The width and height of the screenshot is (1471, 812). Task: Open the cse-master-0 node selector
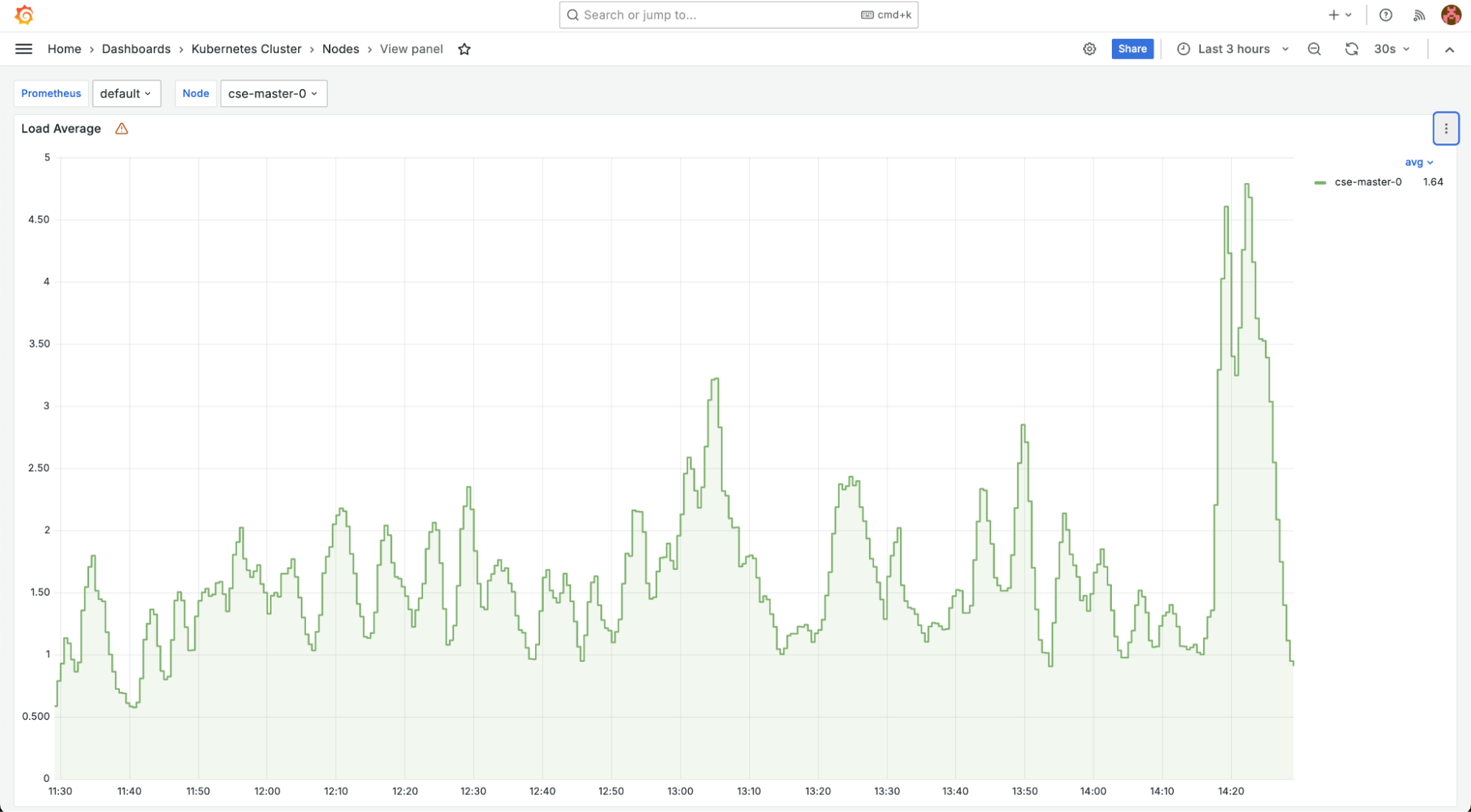(273, 93)
